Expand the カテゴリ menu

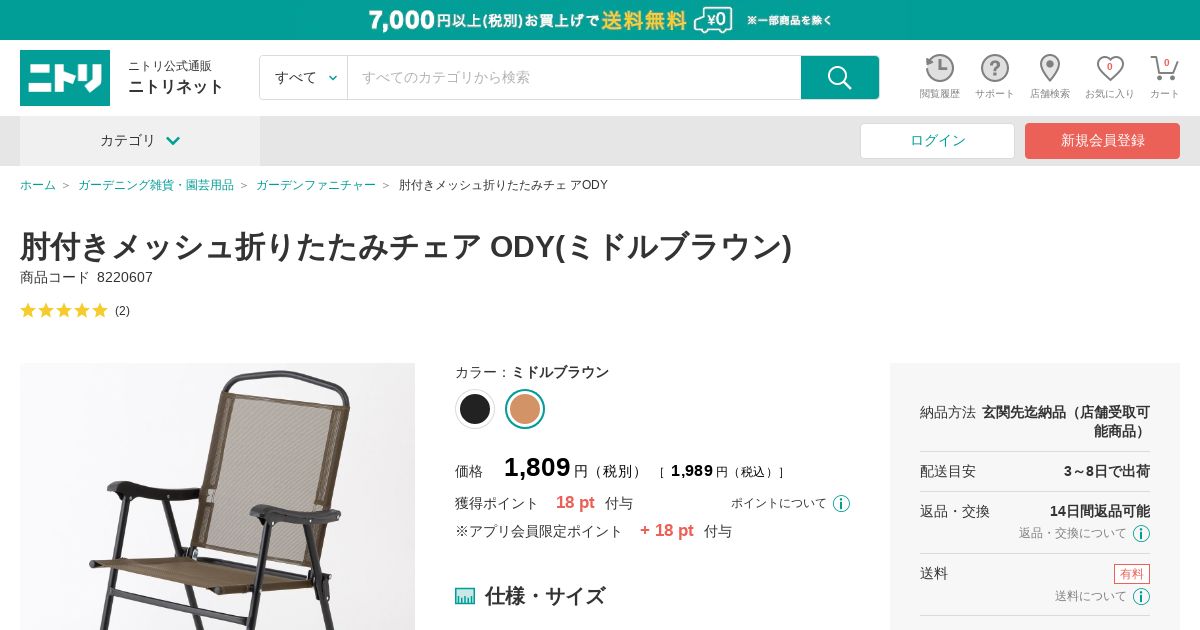(140, 141)
